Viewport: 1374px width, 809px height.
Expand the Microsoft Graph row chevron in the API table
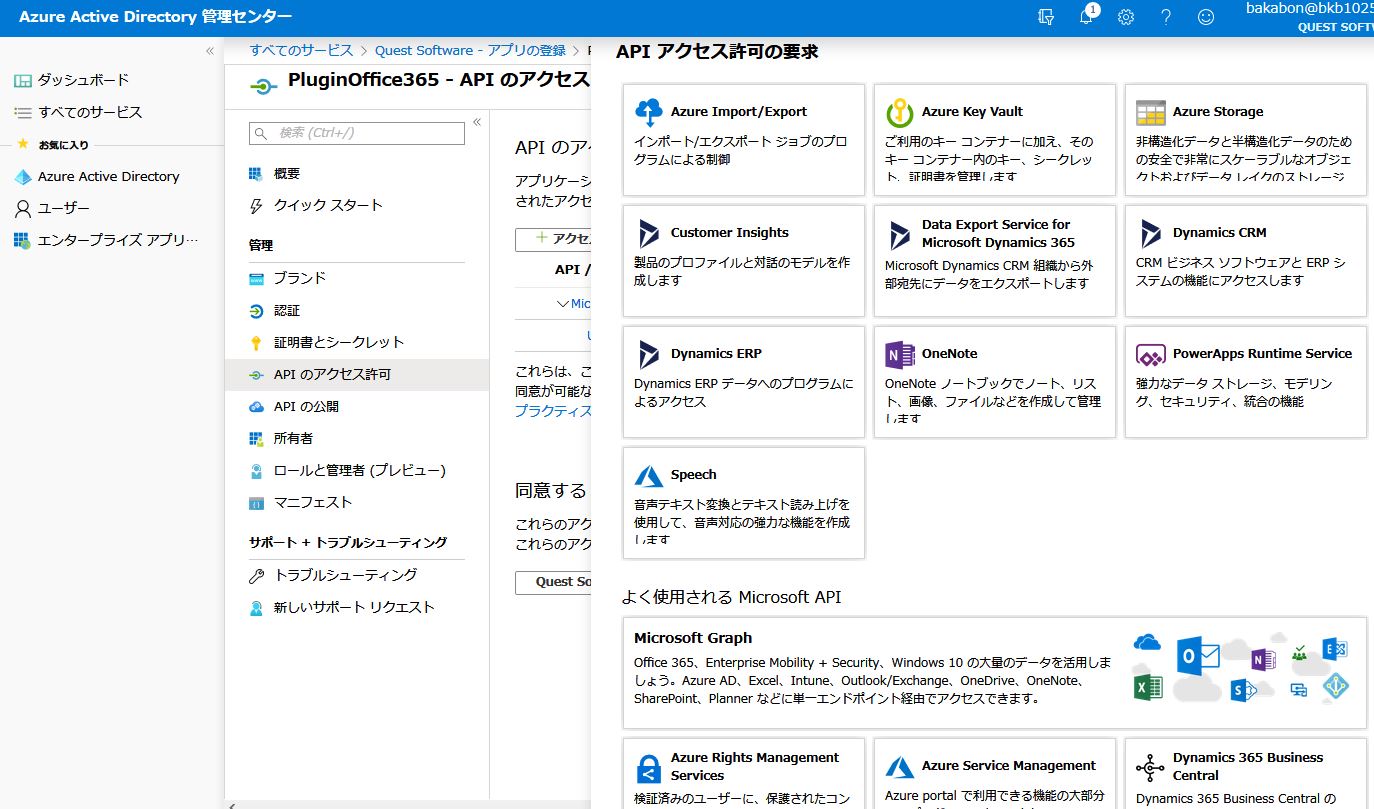pyautogui.click(x=563, y=303)
